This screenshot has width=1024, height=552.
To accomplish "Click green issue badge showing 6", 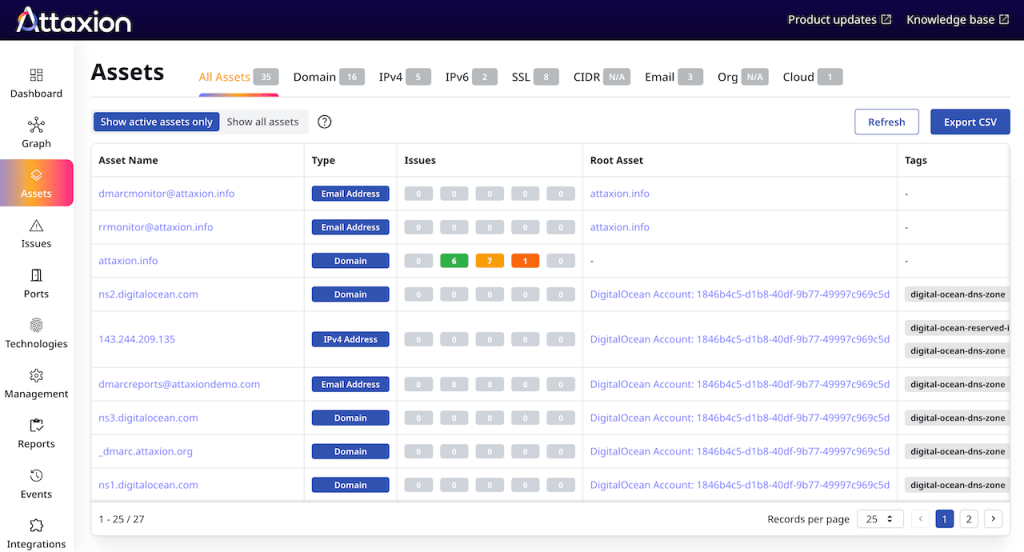I will (454, 261).
